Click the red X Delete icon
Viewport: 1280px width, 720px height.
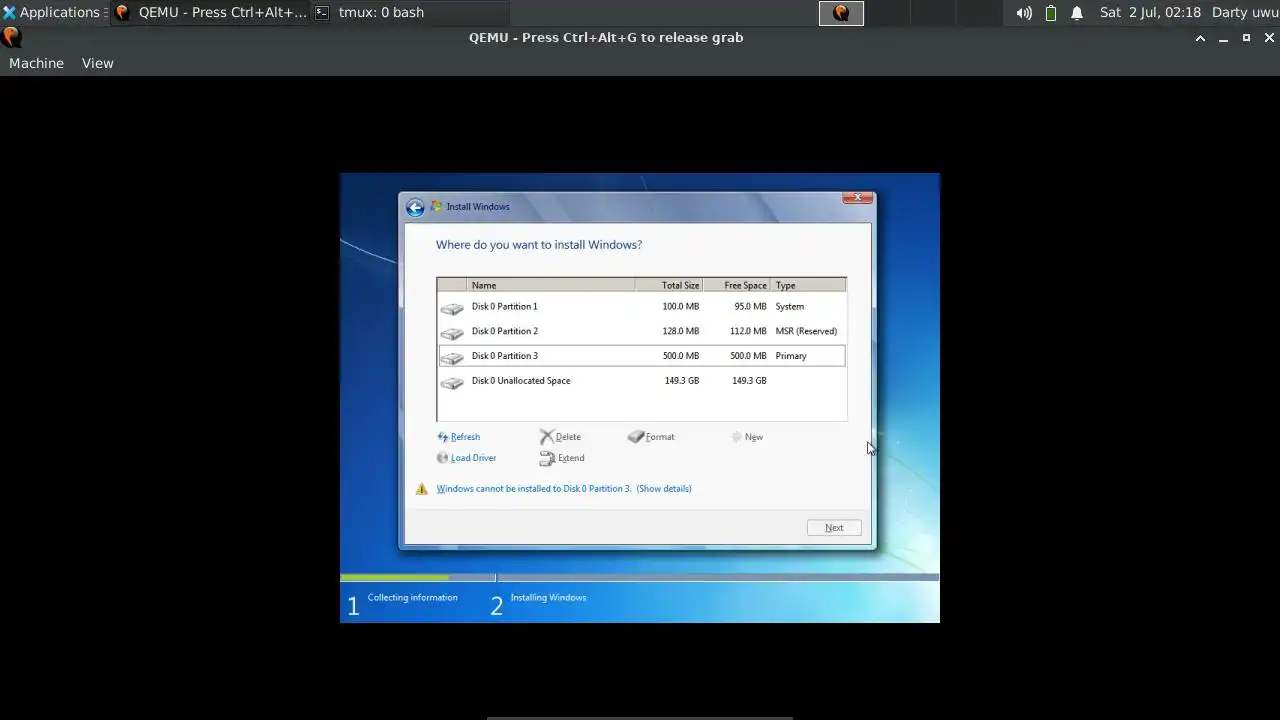tap(547, 437)
